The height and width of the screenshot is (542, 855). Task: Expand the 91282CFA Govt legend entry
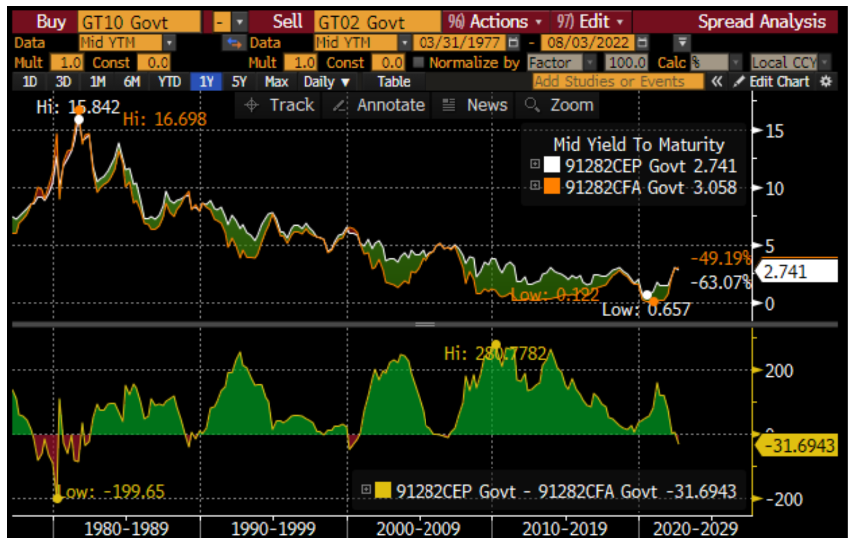(x=534, y=187)
